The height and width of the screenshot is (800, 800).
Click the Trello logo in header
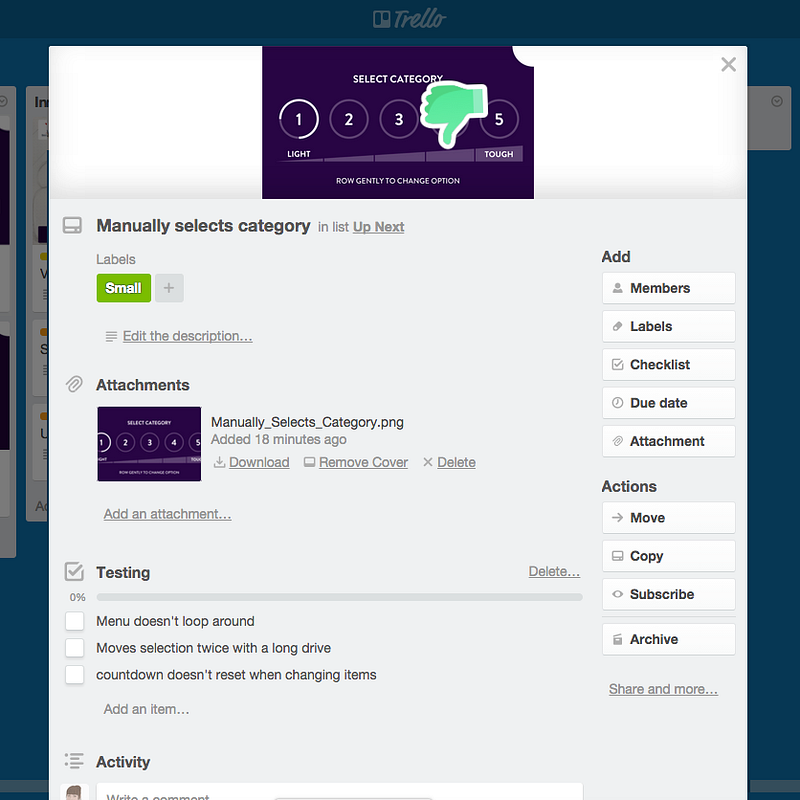point(409,19)
